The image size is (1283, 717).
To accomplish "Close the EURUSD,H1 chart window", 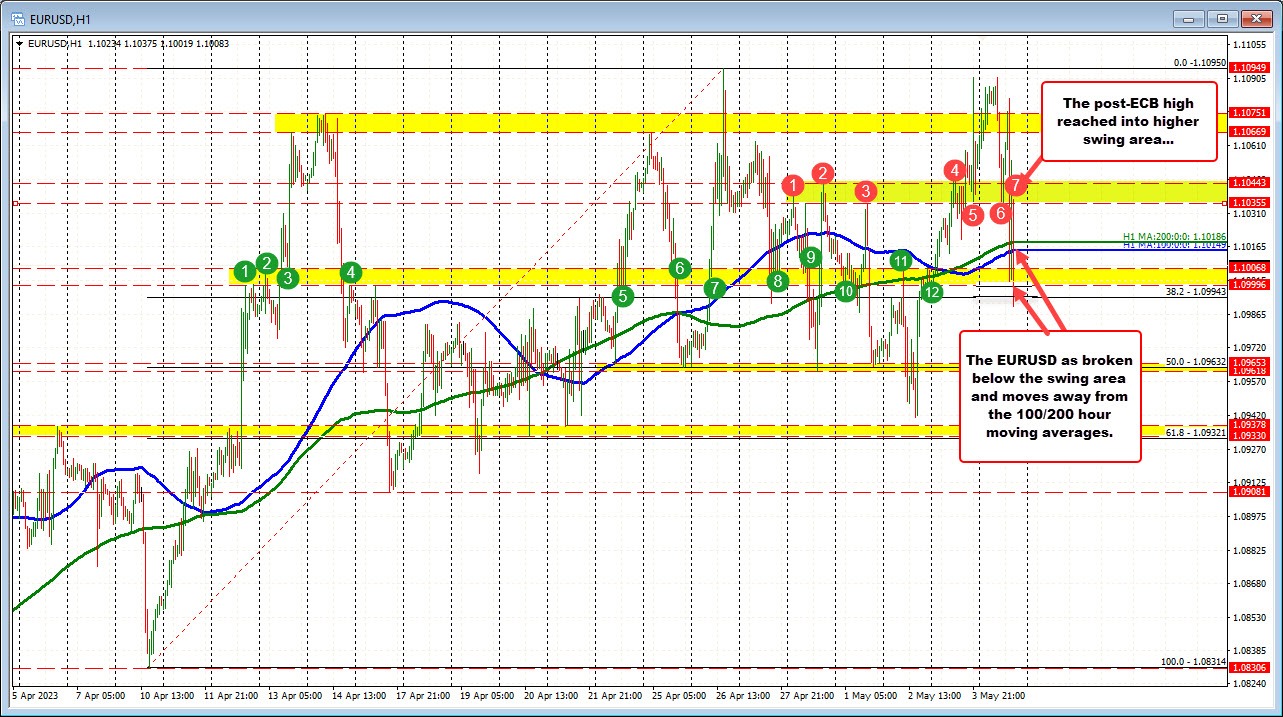I will click(x=1256, y=18).
